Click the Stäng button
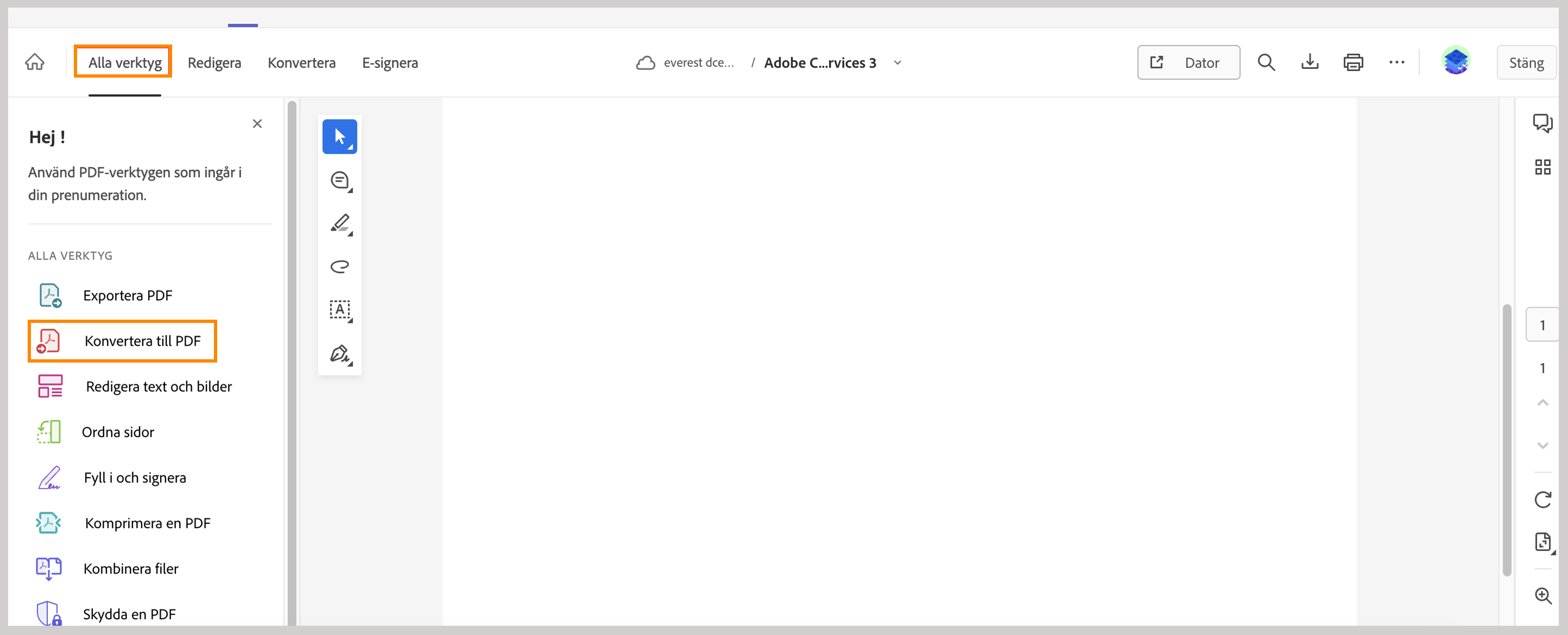 tap(1526, 62)
